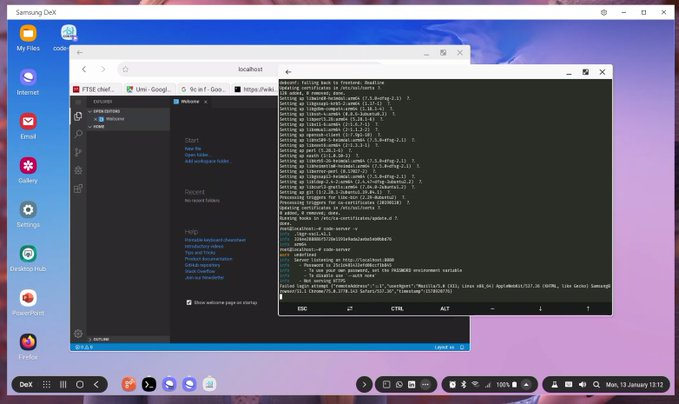This screenshot has width=679, height=404.
Task: Click the notifications bell in the VS Code status bar
Action: pyautogui.click(x=462, y=347)
